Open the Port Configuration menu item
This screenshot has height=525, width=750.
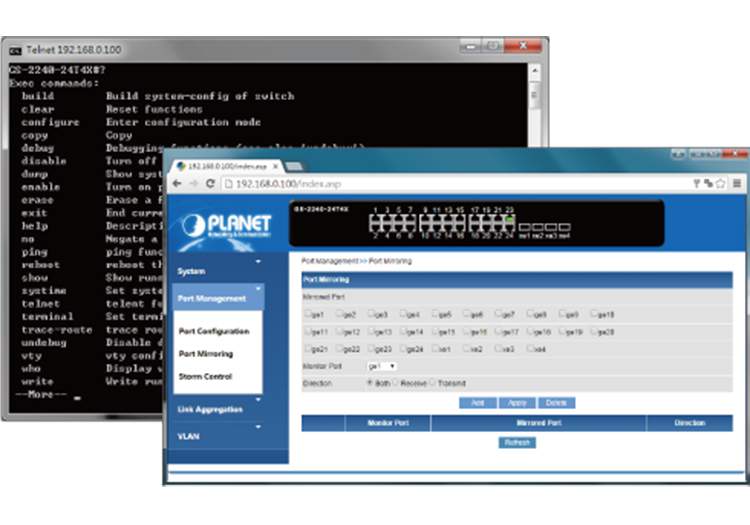(x=214, y=331)
